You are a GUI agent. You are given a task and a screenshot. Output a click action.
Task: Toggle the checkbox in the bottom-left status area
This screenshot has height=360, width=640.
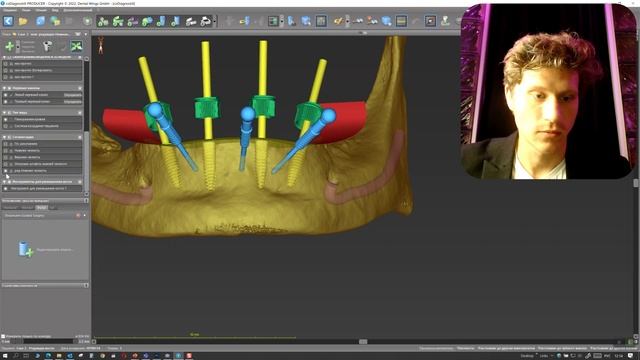tap(3, 336)
